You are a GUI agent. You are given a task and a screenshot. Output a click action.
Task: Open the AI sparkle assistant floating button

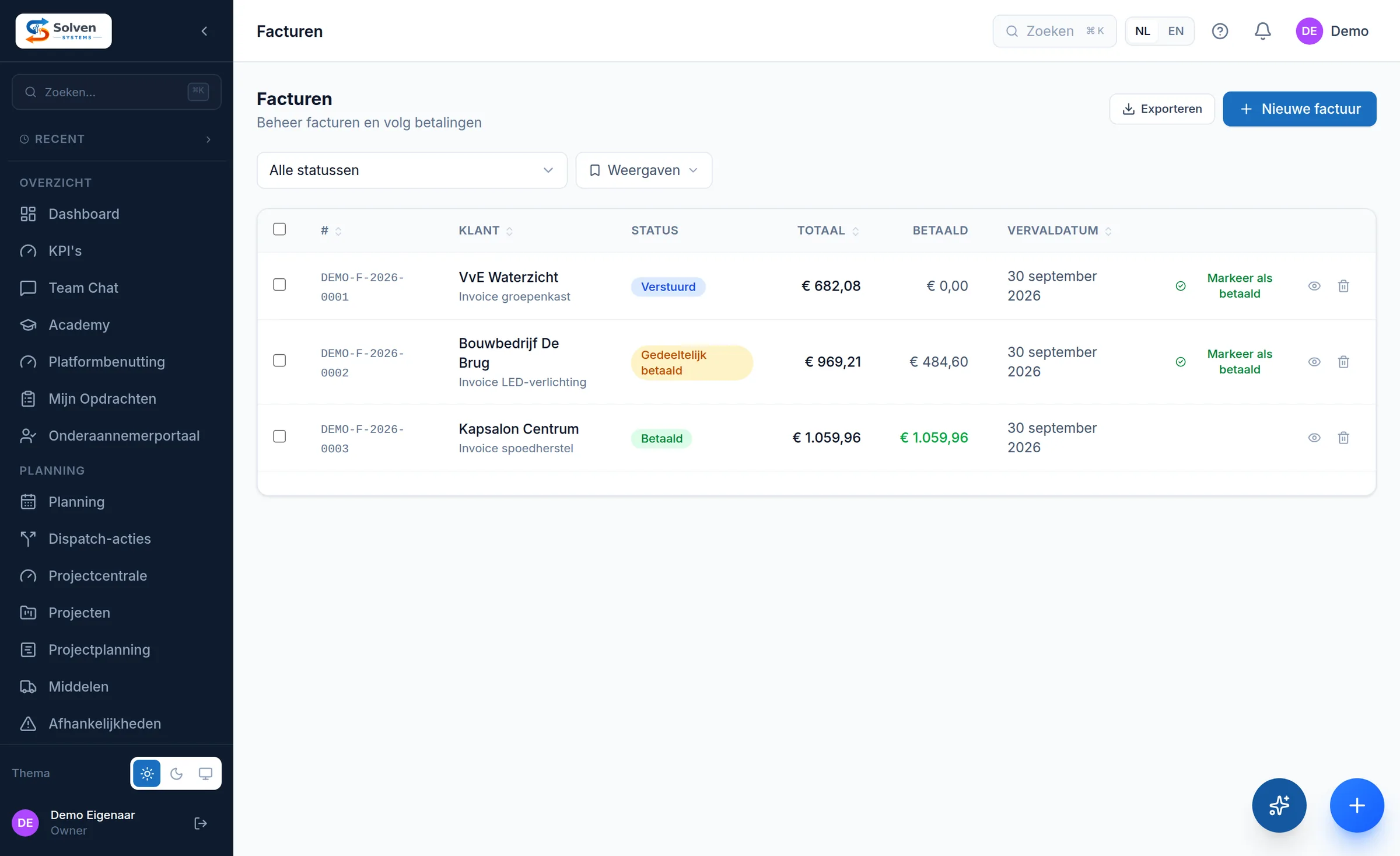1279,805
